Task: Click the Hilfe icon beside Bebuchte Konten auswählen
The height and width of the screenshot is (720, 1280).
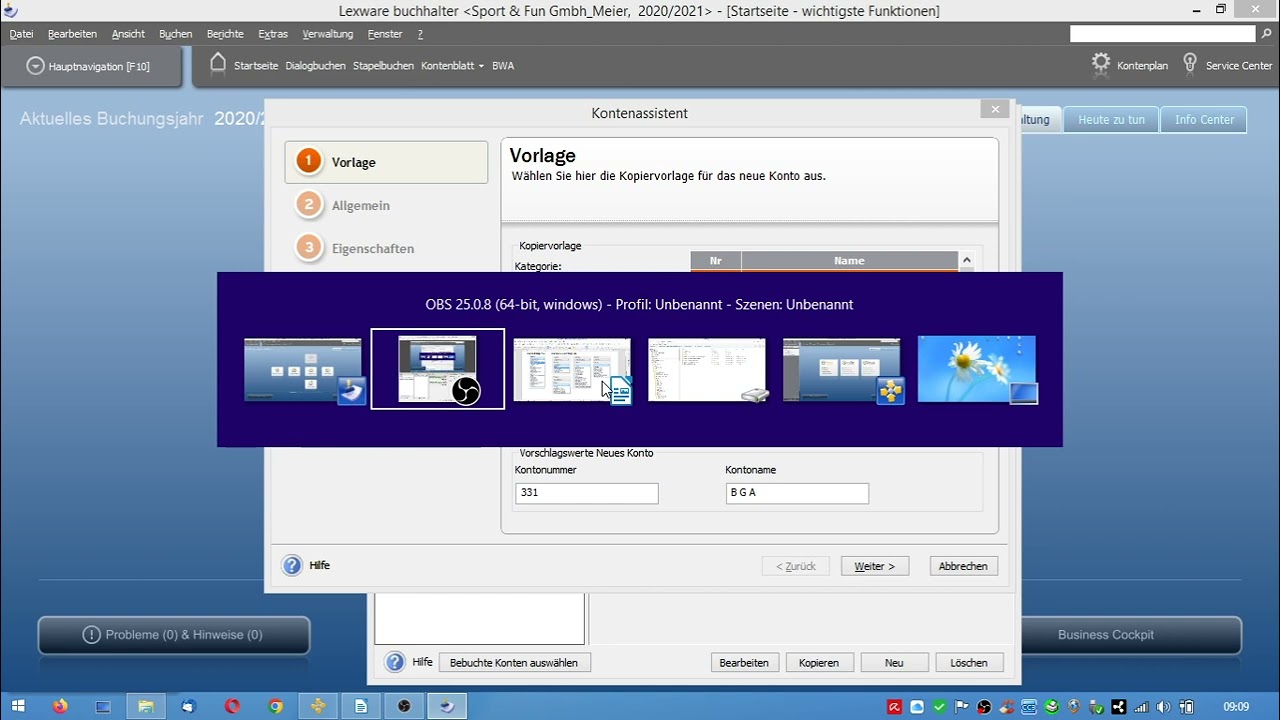Action: click(x=395, y=662)
